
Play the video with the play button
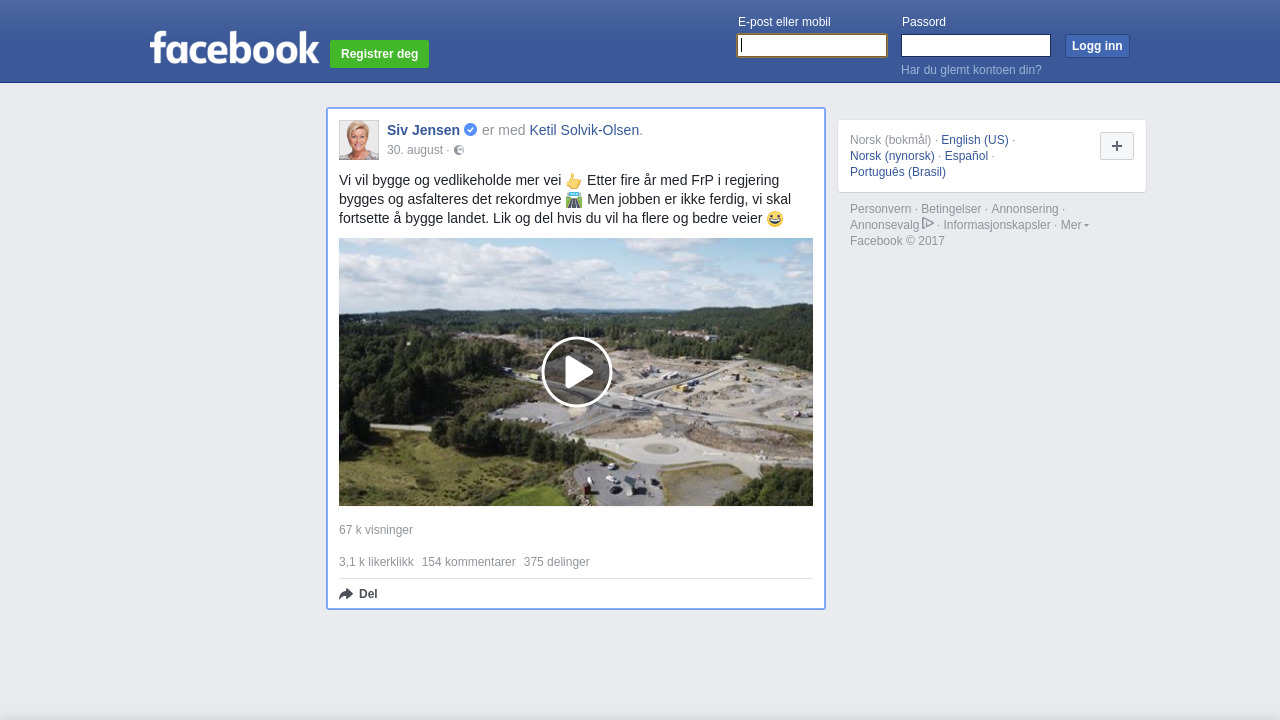(x=577, y=372)
